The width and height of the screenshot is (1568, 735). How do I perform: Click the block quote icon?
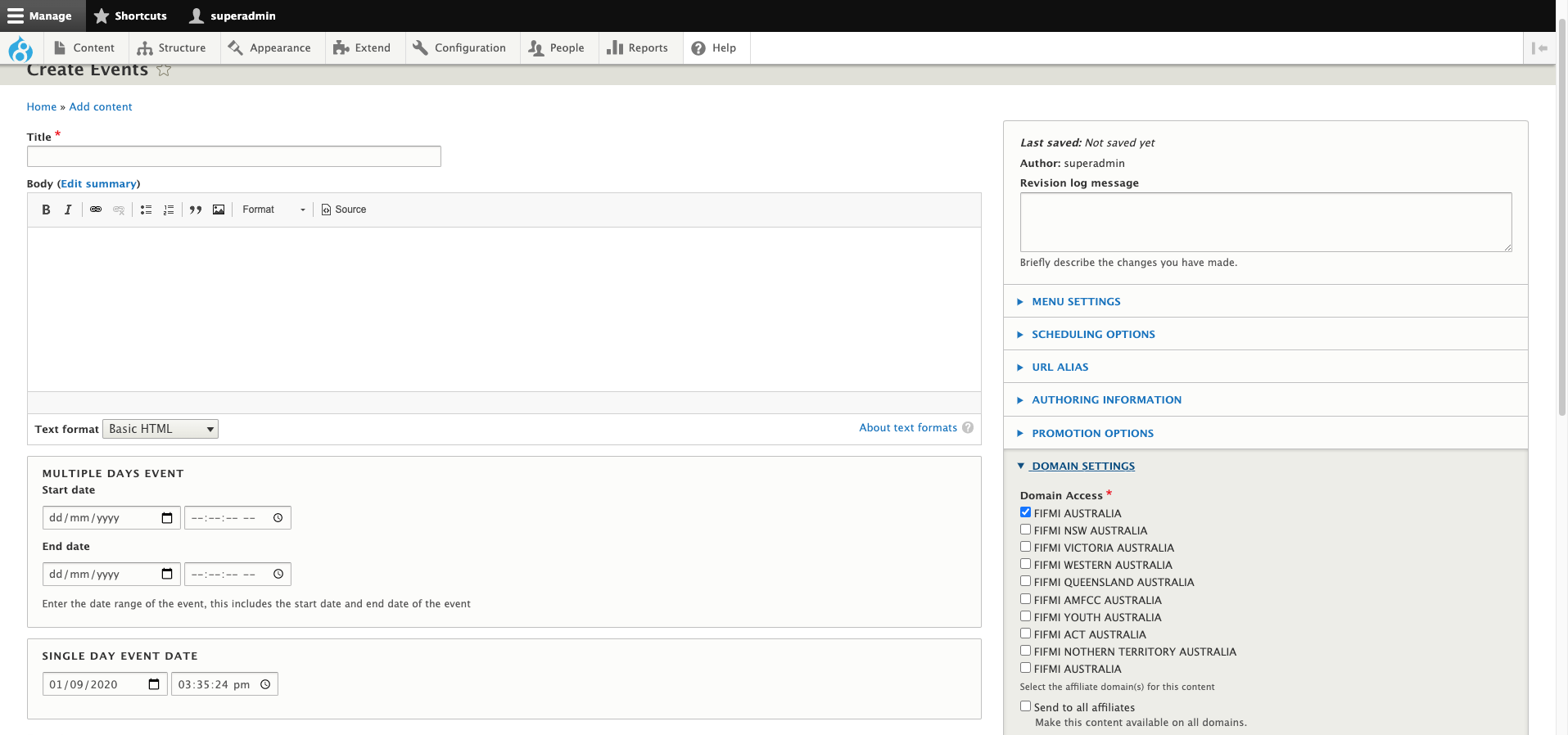(x=196, y=210)
